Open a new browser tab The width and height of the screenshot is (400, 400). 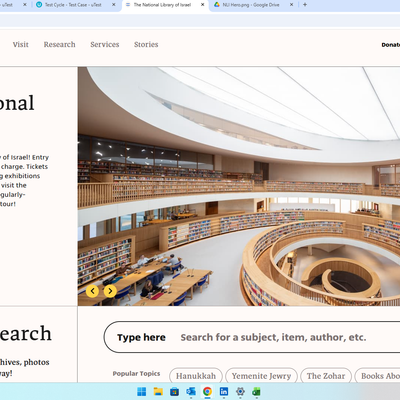click(305, 5)
